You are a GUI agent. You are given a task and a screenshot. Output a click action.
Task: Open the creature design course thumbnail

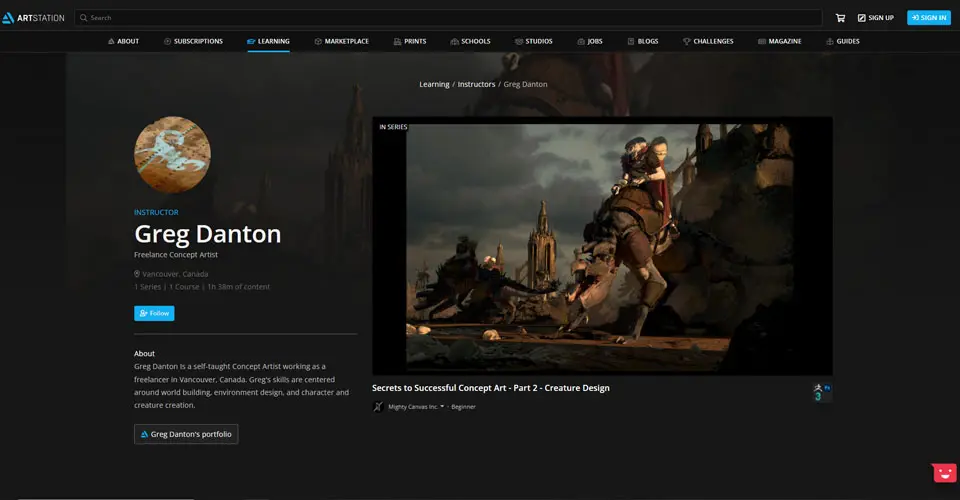(x=602, y=246)
